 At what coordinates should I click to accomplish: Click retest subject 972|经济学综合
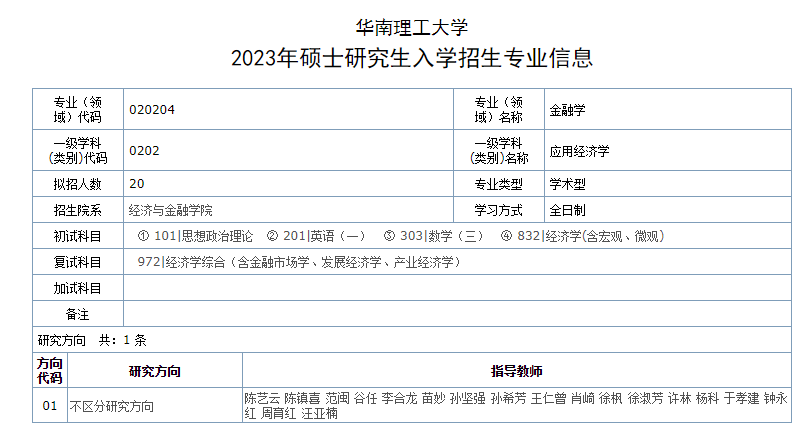[x=299, y=262]
